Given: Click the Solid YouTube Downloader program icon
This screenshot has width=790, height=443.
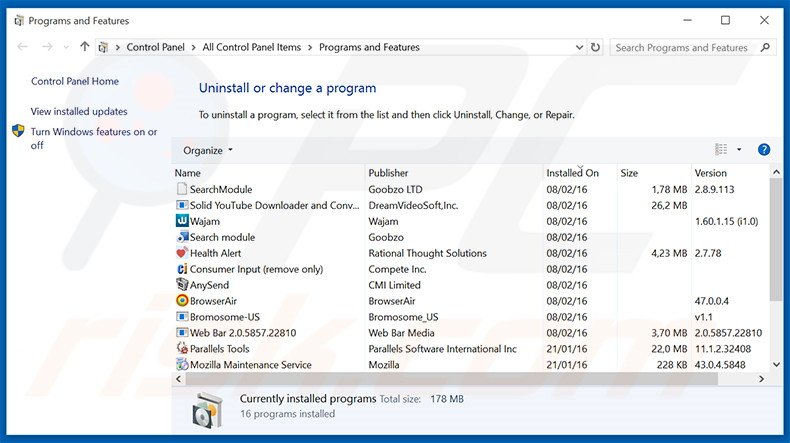Looking at the screenshot, I should click(x=182, y=205).
